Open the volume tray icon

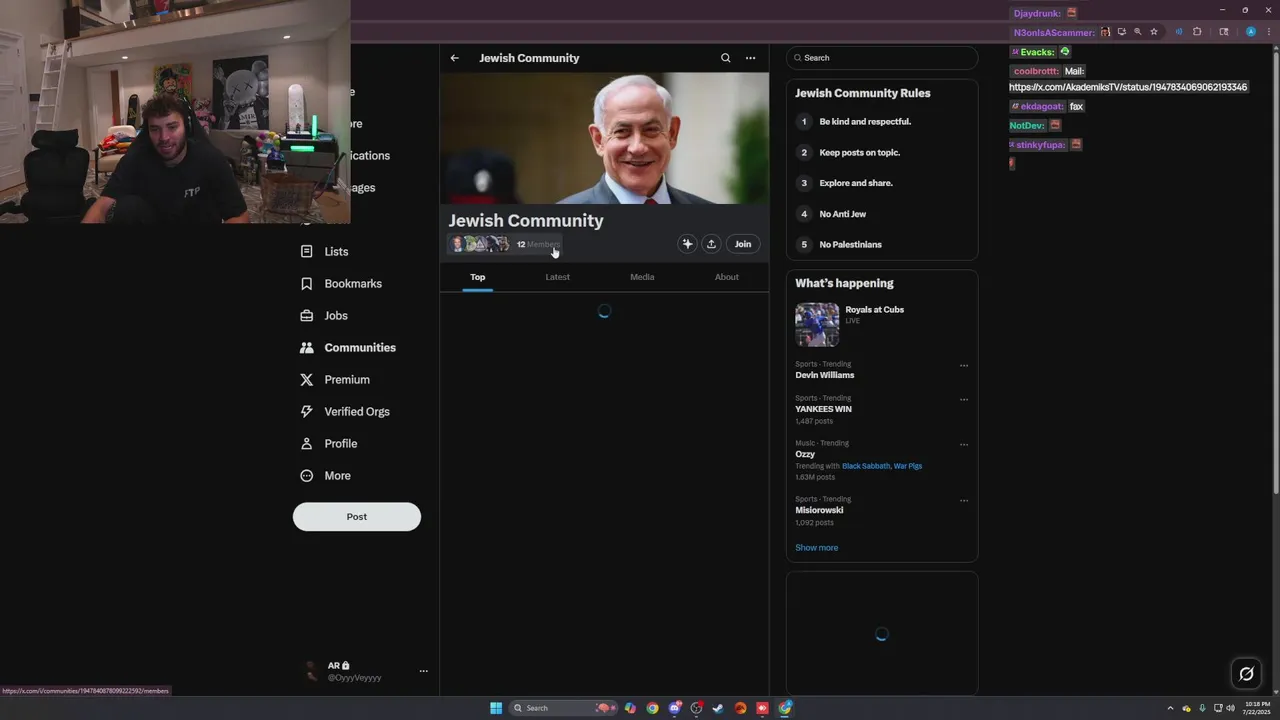[1230, 708]
